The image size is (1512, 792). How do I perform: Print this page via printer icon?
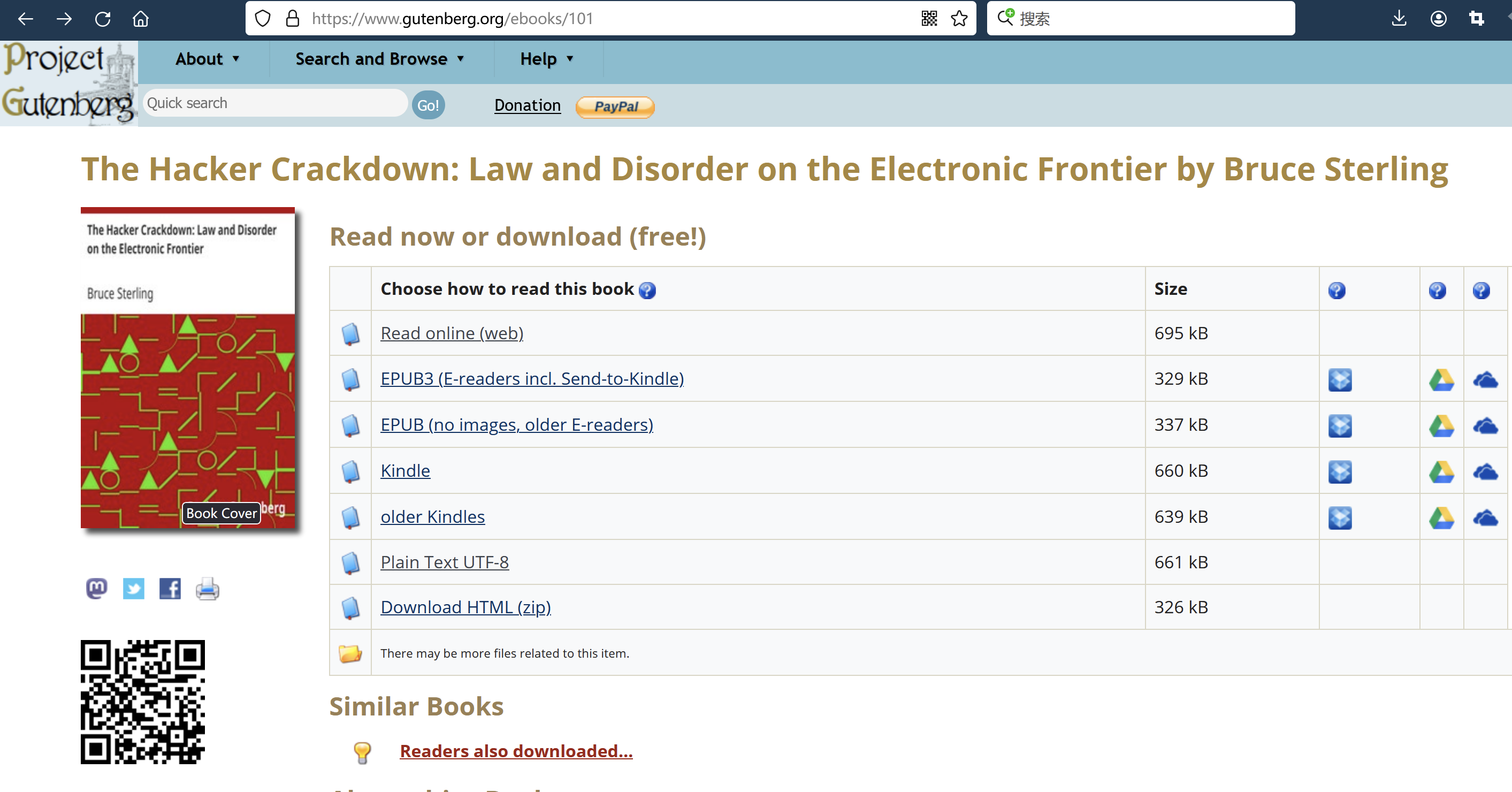coord(207,588)
